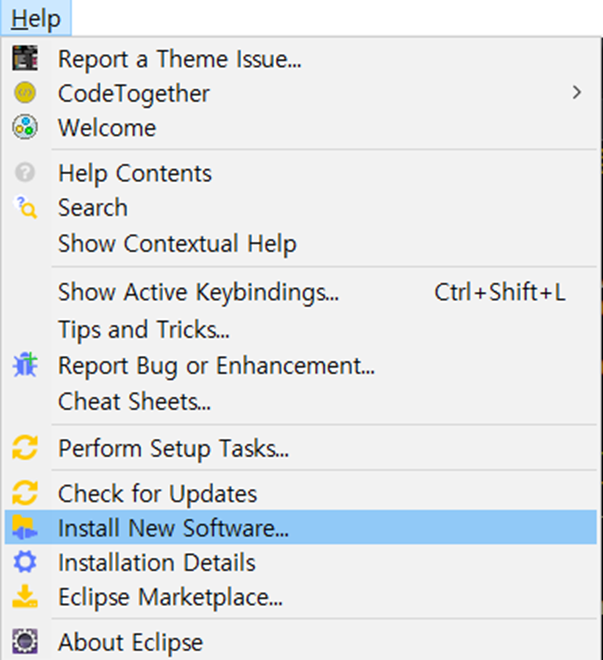Viewport: 603px width, 660px height.
Task: Open Cheat Sheets entry
Action: (134, 402)
